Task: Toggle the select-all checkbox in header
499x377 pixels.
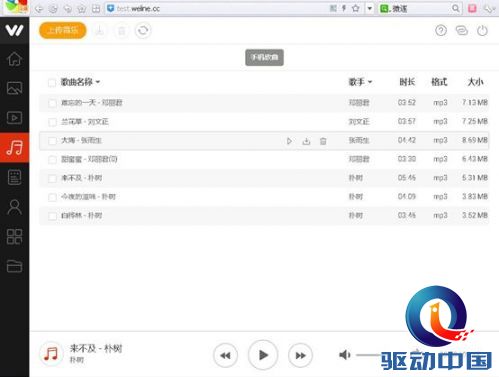Action: (x=52, y=82)
